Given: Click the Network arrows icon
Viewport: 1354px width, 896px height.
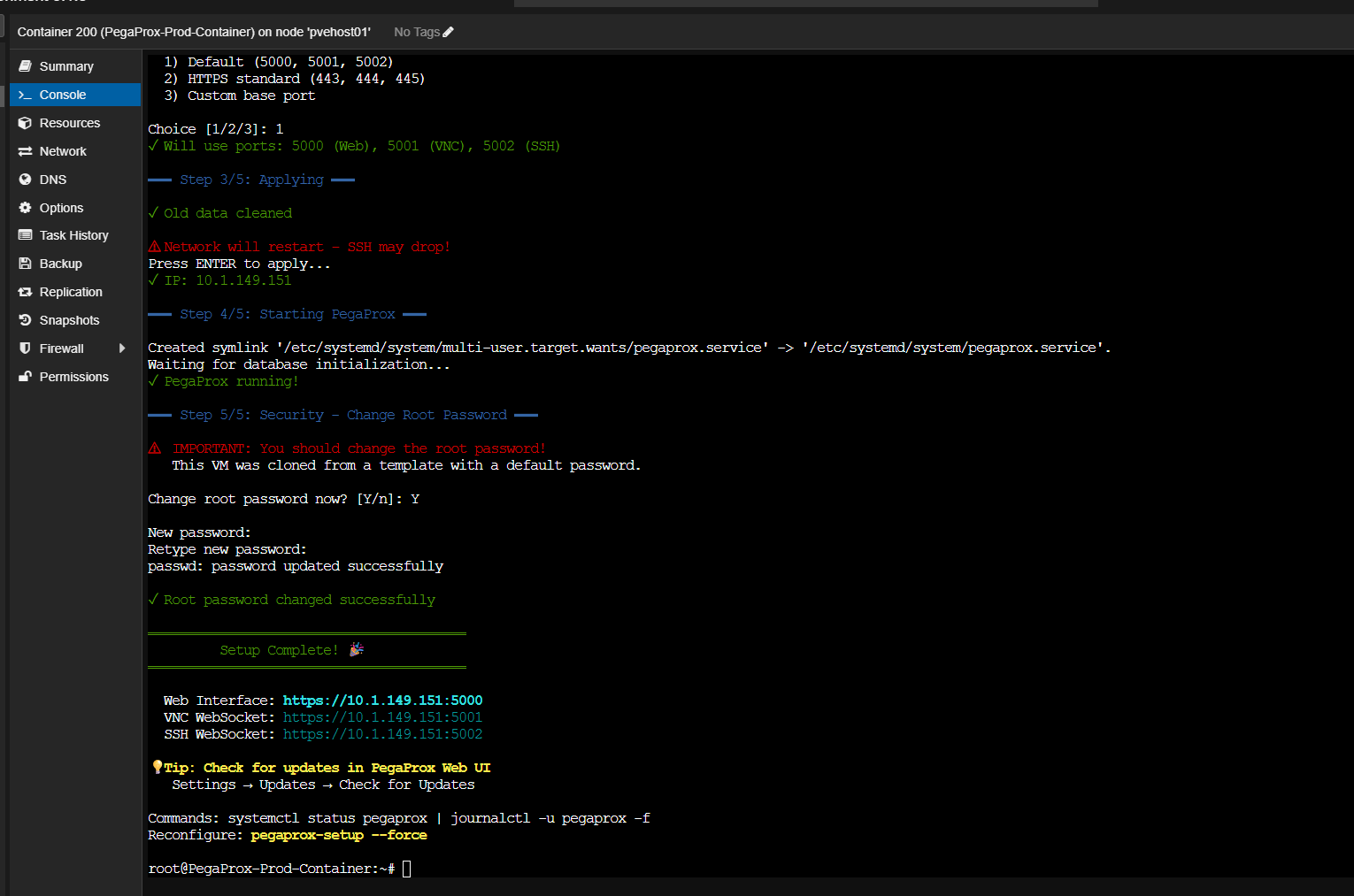Looking at the screenshot, I should [25, 151].
